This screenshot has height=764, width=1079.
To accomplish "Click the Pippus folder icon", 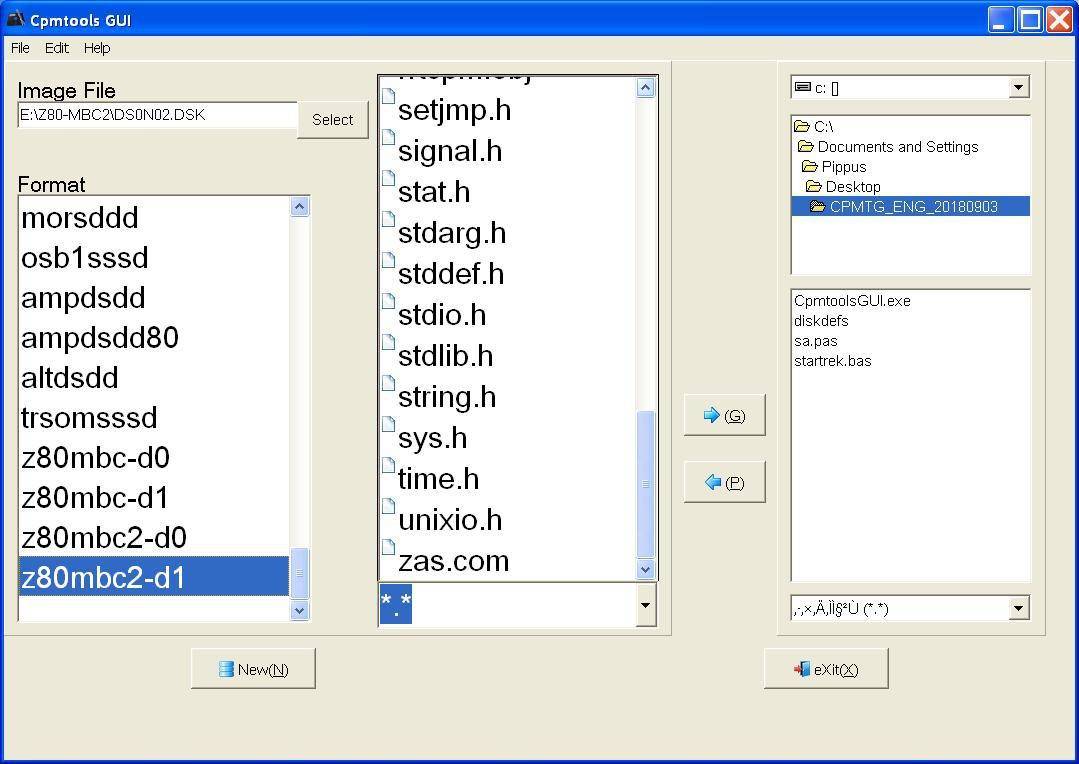I will click(x=809, y=167).
